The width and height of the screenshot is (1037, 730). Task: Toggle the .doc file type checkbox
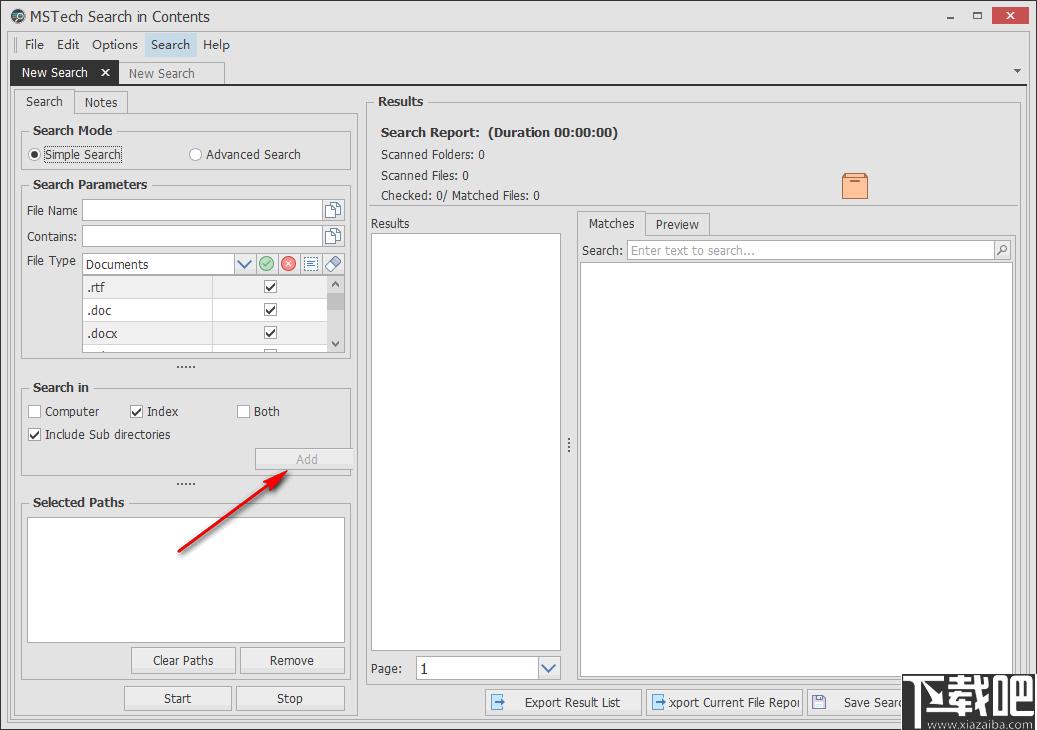click(270, 309)
